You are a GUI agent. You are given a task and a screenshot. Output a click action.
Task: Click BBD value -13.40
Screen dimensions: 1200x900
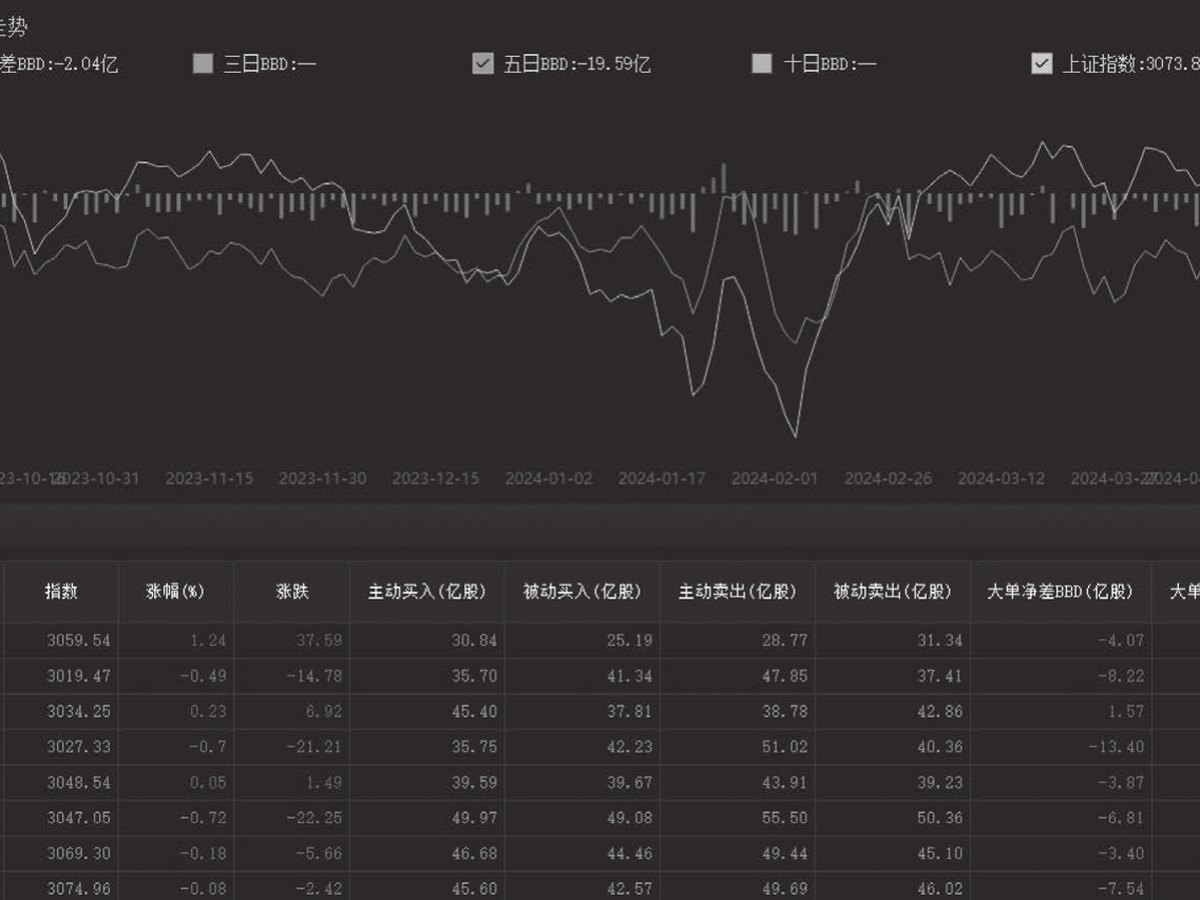[x=1061, y=747]
